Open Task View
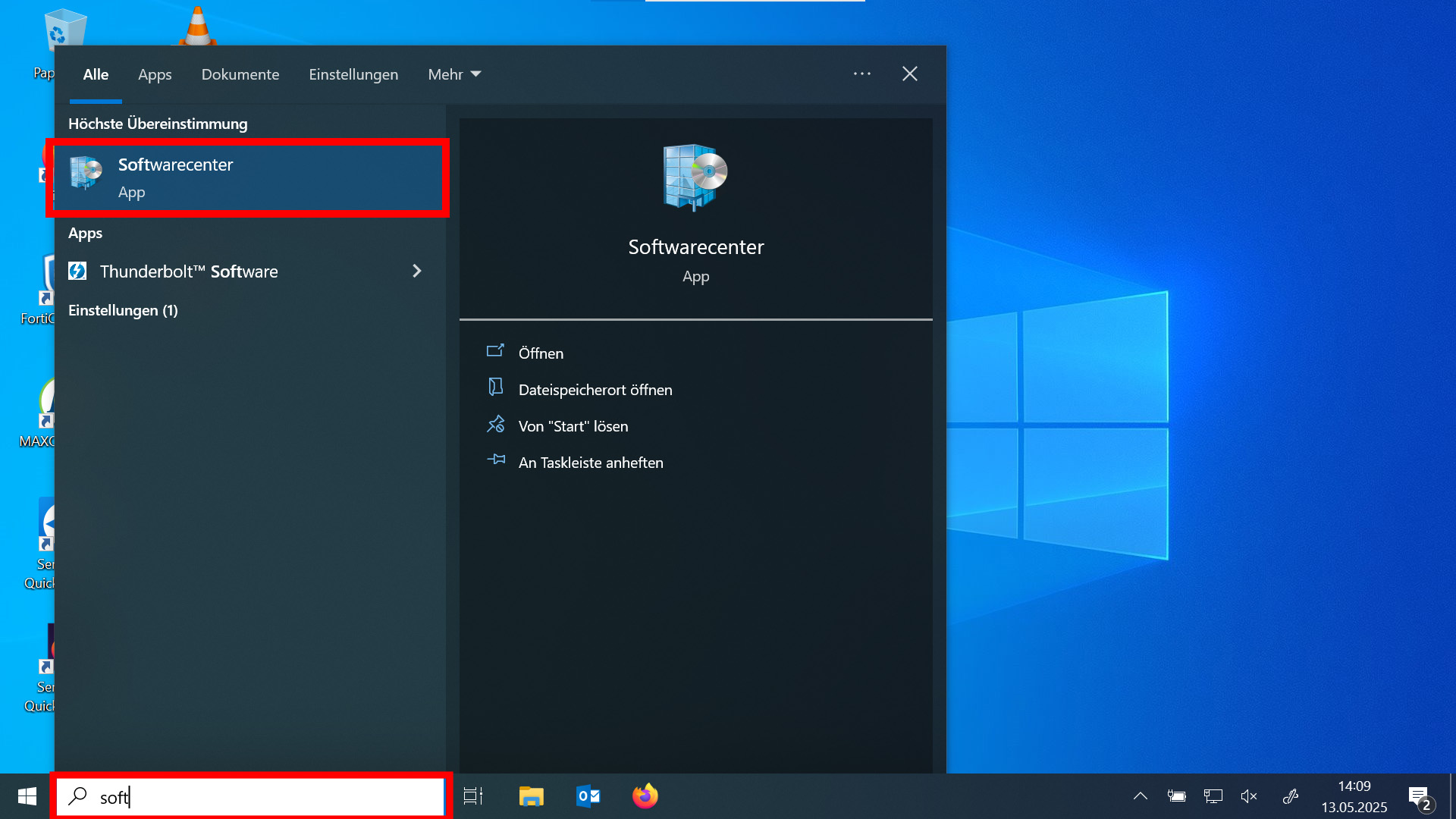 (x=472, y=795)
